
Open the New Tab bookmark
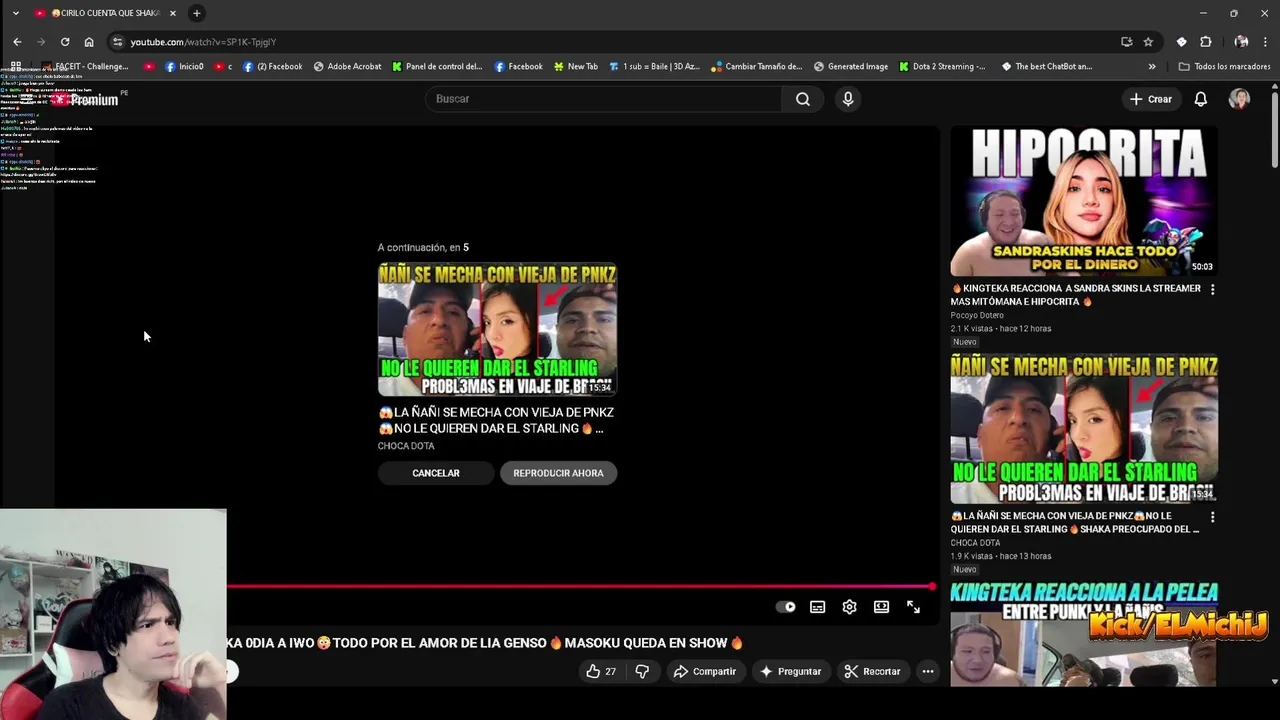tap(576, 67)
